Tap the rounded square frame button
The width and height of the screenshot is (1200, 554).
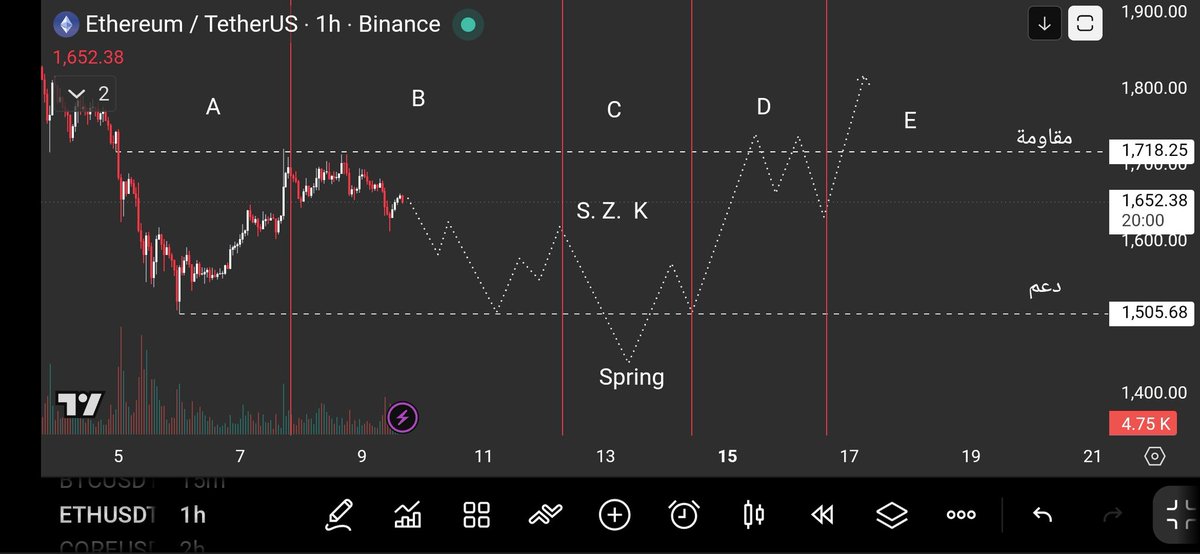[x=1086, y=23]
